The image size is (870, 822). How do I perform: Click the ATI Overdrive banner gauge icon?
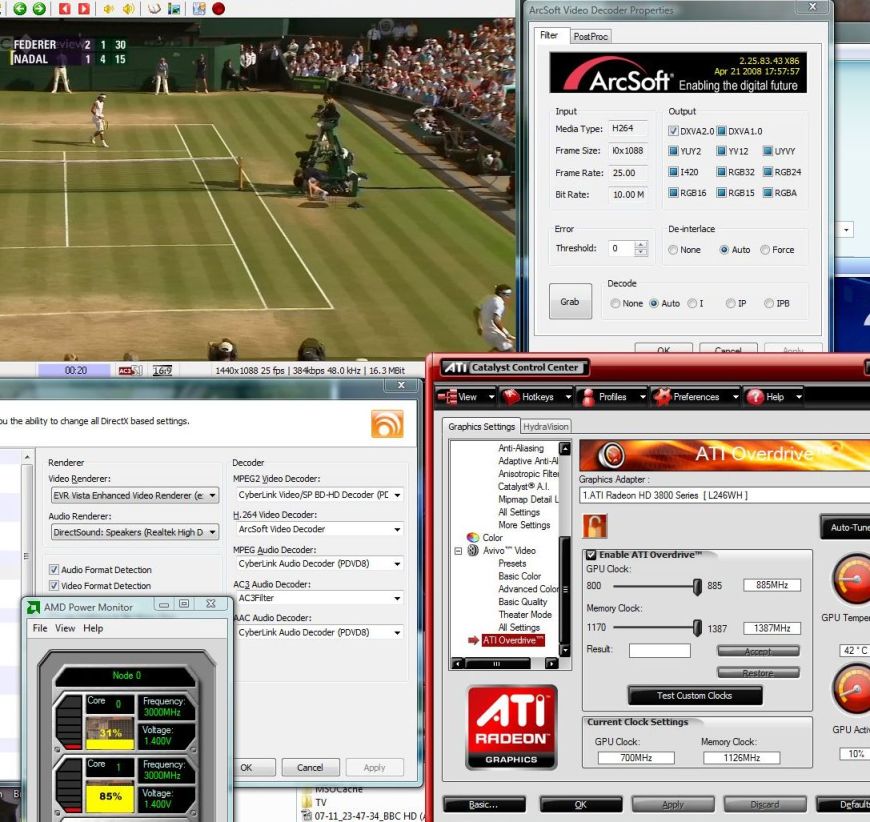[613, 455]
